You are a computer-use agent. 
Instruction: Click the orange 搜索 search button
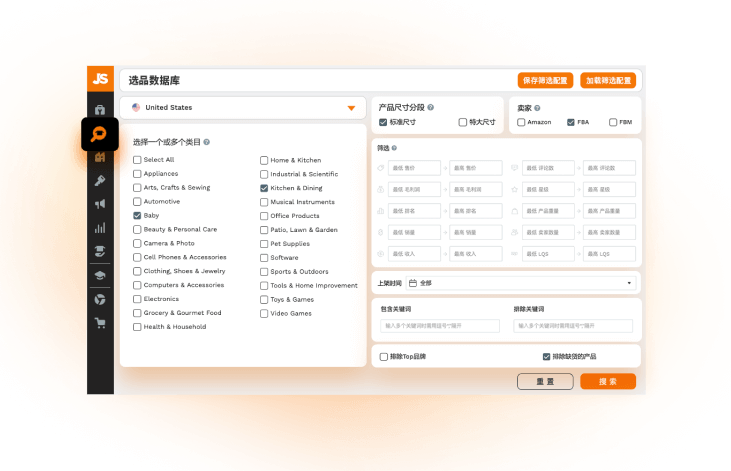(x=608, y=381)
